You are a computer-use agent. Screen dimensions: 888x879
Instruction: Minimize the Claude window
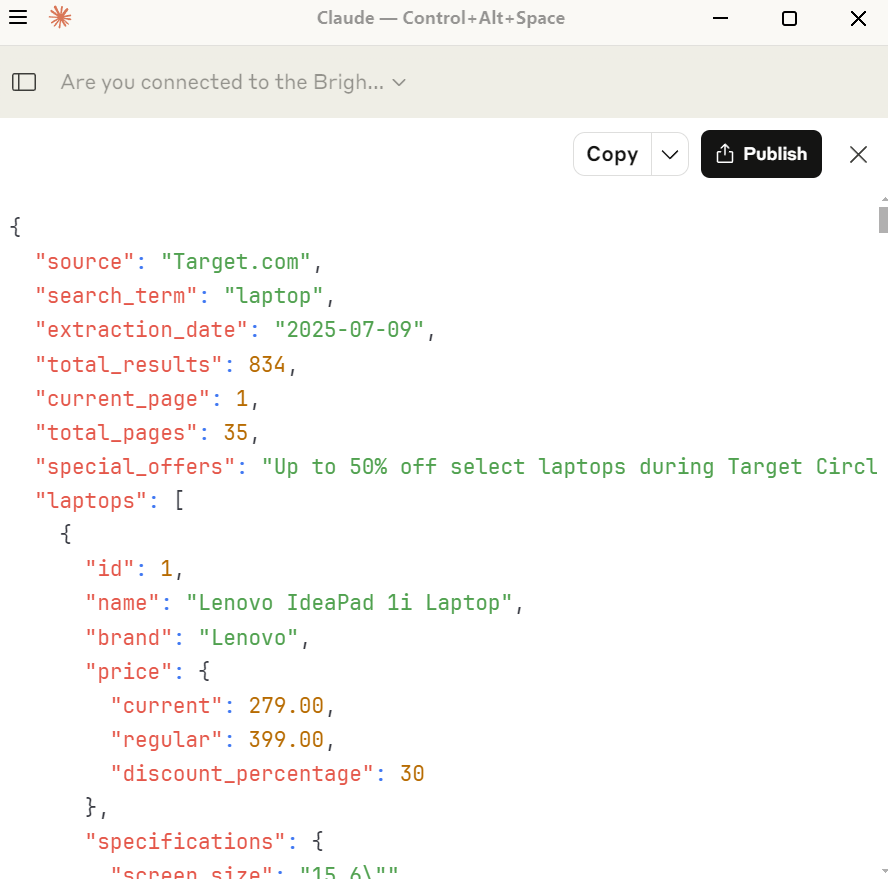coord(720,18)
